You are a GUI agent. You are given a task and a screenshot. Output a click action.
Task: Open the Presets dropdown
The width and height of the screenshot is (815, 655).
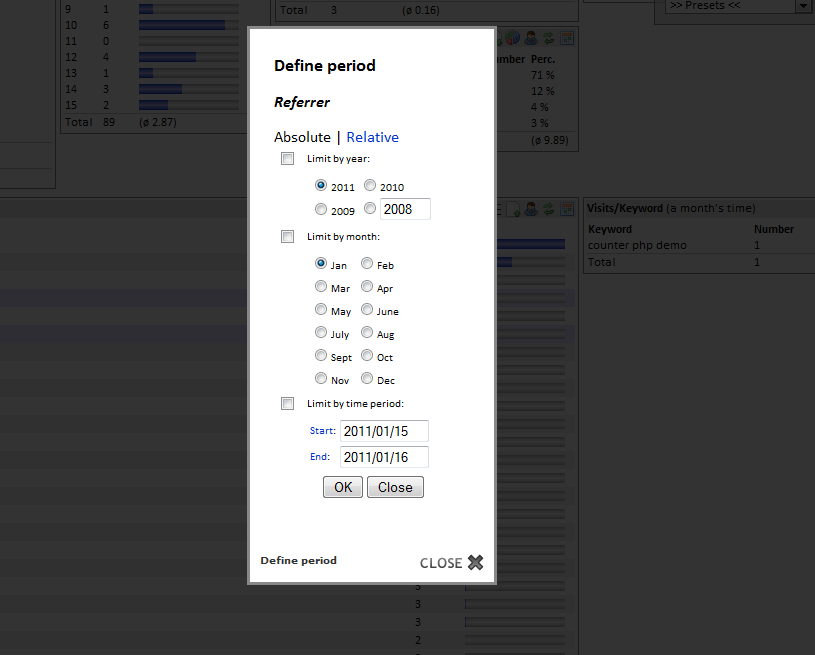(x=735, y=6)
